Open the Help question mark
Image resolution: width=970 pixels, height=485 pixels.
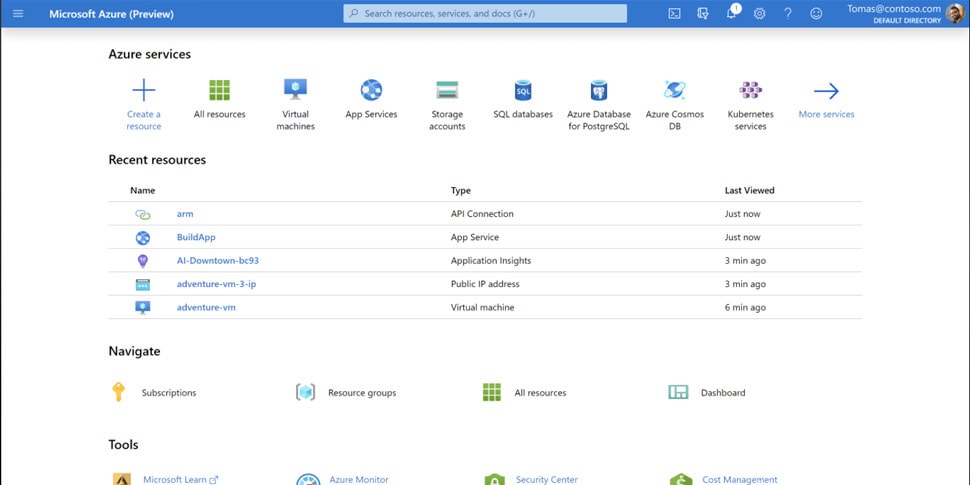pyautogui.click(x=788, y=14)
